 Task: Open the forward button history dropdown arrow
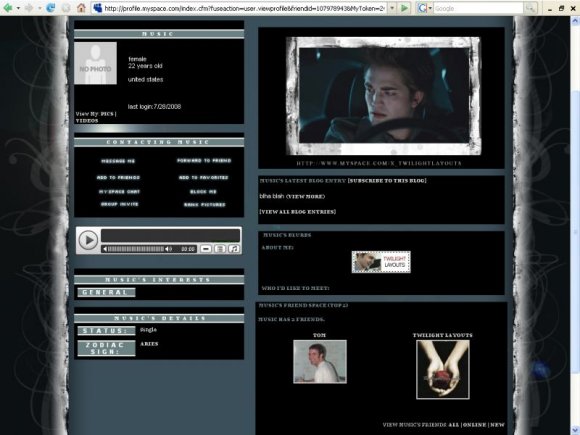coord(39,8)
